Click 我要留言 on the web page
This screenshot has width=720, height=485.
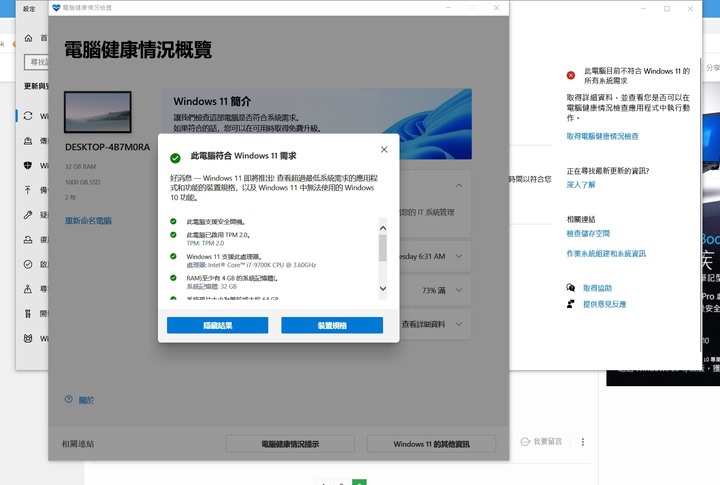547,441
